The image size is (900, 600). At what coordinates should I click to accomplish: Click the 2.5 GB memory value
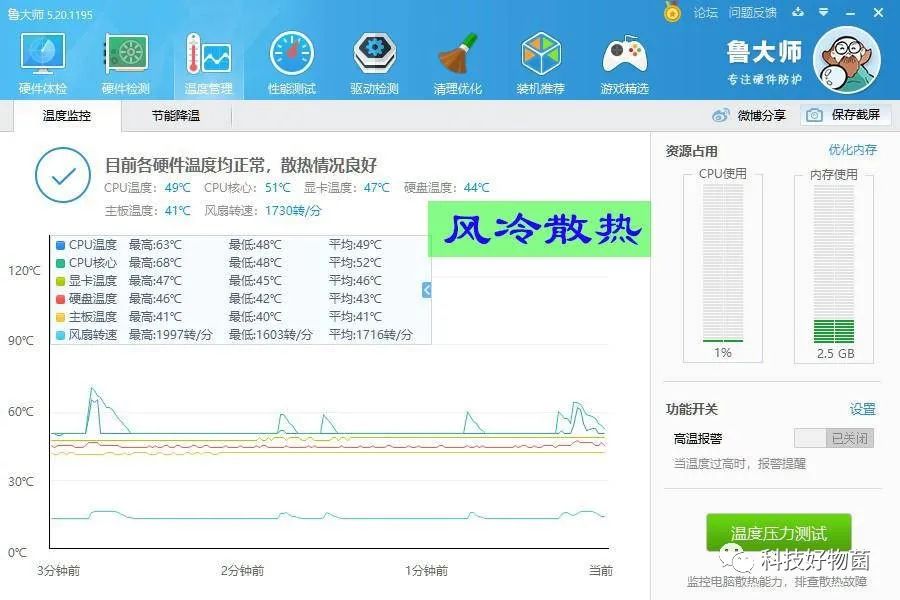click(836, 354)
